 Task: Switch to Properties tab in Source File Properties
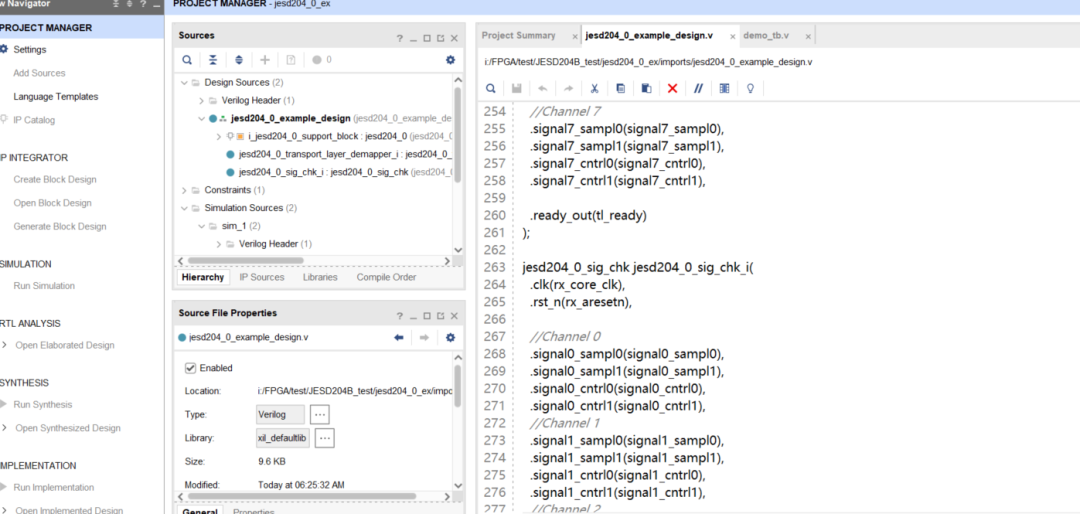click(253, 511)
